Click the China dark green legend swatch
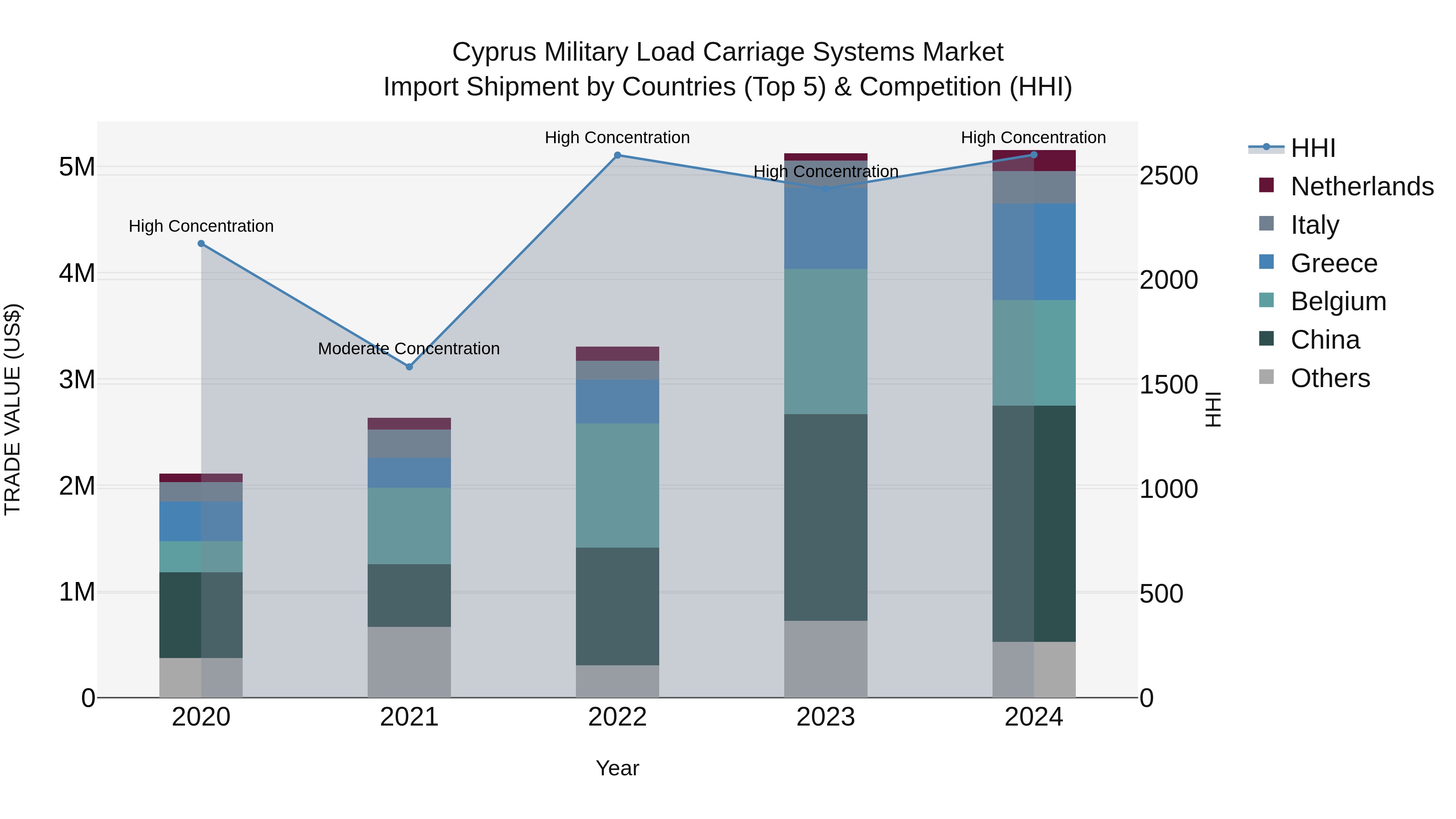1456x819 pixels. [1267, 339]
